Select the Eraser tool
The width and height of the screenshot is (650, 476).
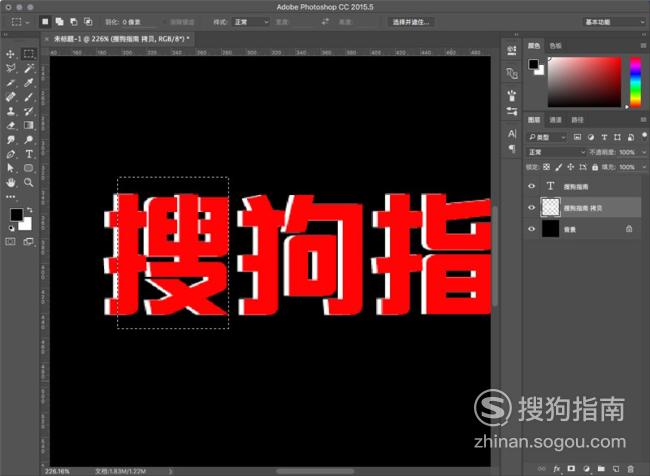pyautogui.click(x=11, y=125)
